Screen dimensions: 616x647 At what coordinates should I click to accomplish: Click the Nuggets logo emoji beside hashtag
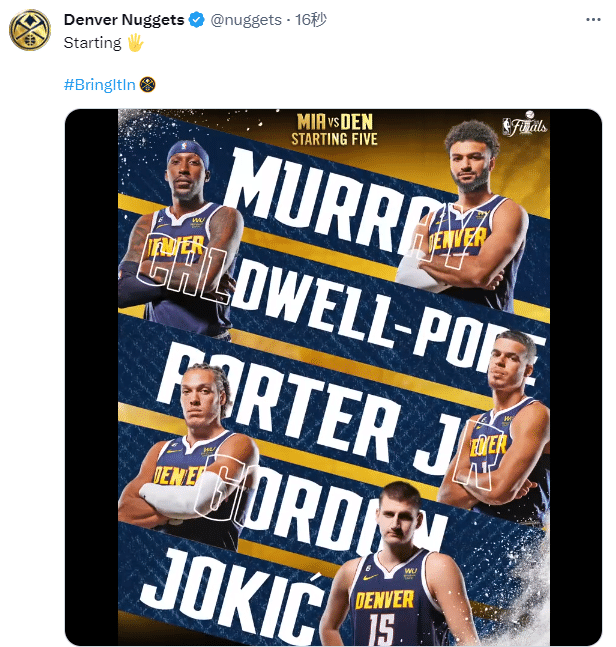coord(148,84)
